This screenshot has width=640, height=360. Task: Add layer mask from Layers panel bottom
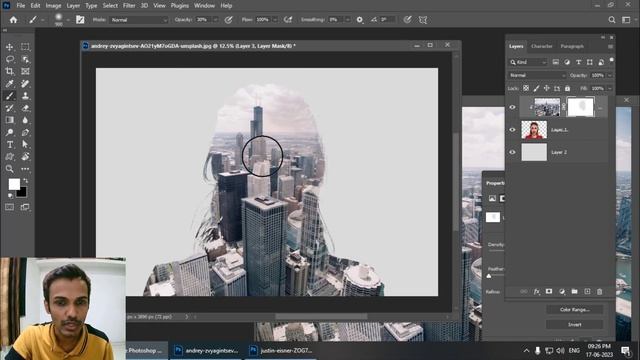tap(549, 291)
